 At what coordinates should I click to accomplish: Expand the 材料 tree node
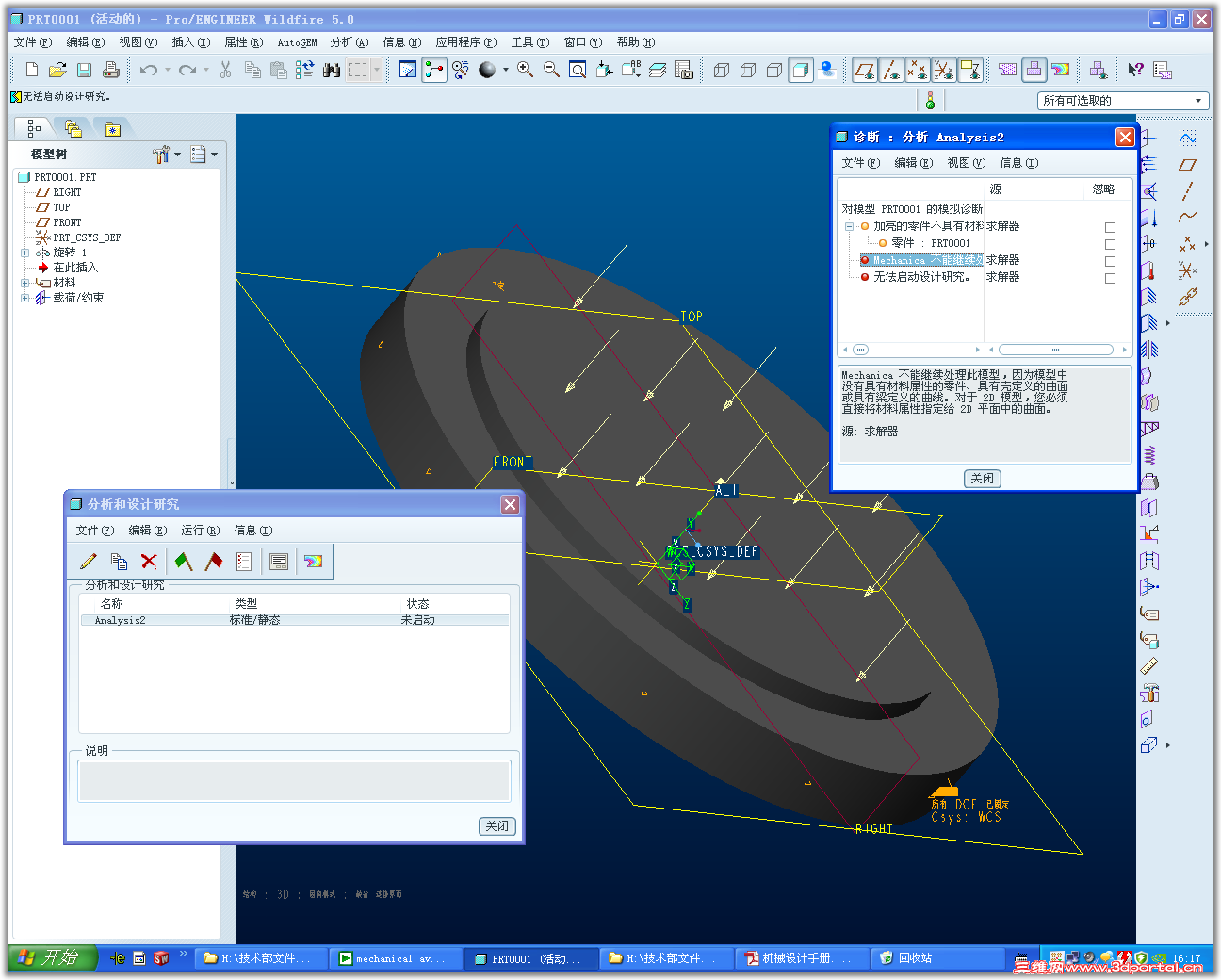tap(25, 283)
